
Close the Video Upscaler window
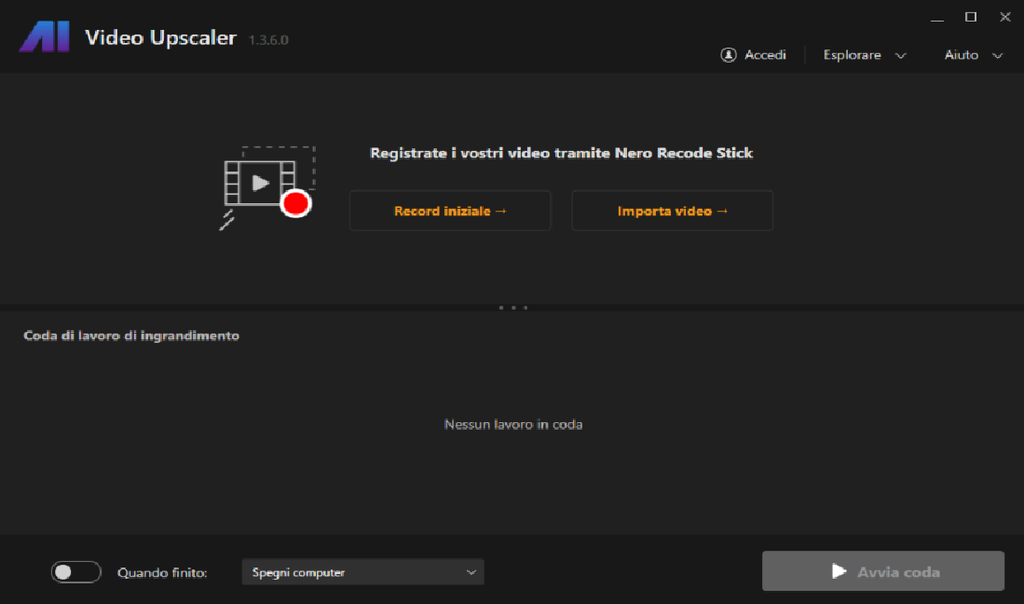[1005, 17]
